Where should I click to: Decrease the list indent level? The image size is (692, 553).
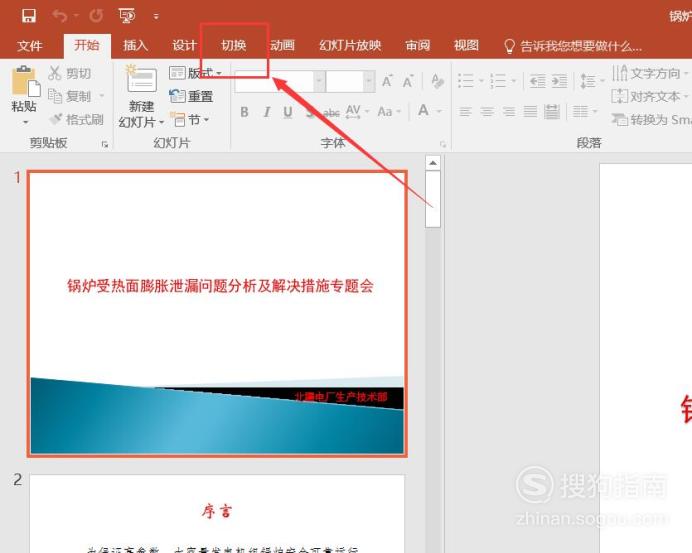point(538,81)
